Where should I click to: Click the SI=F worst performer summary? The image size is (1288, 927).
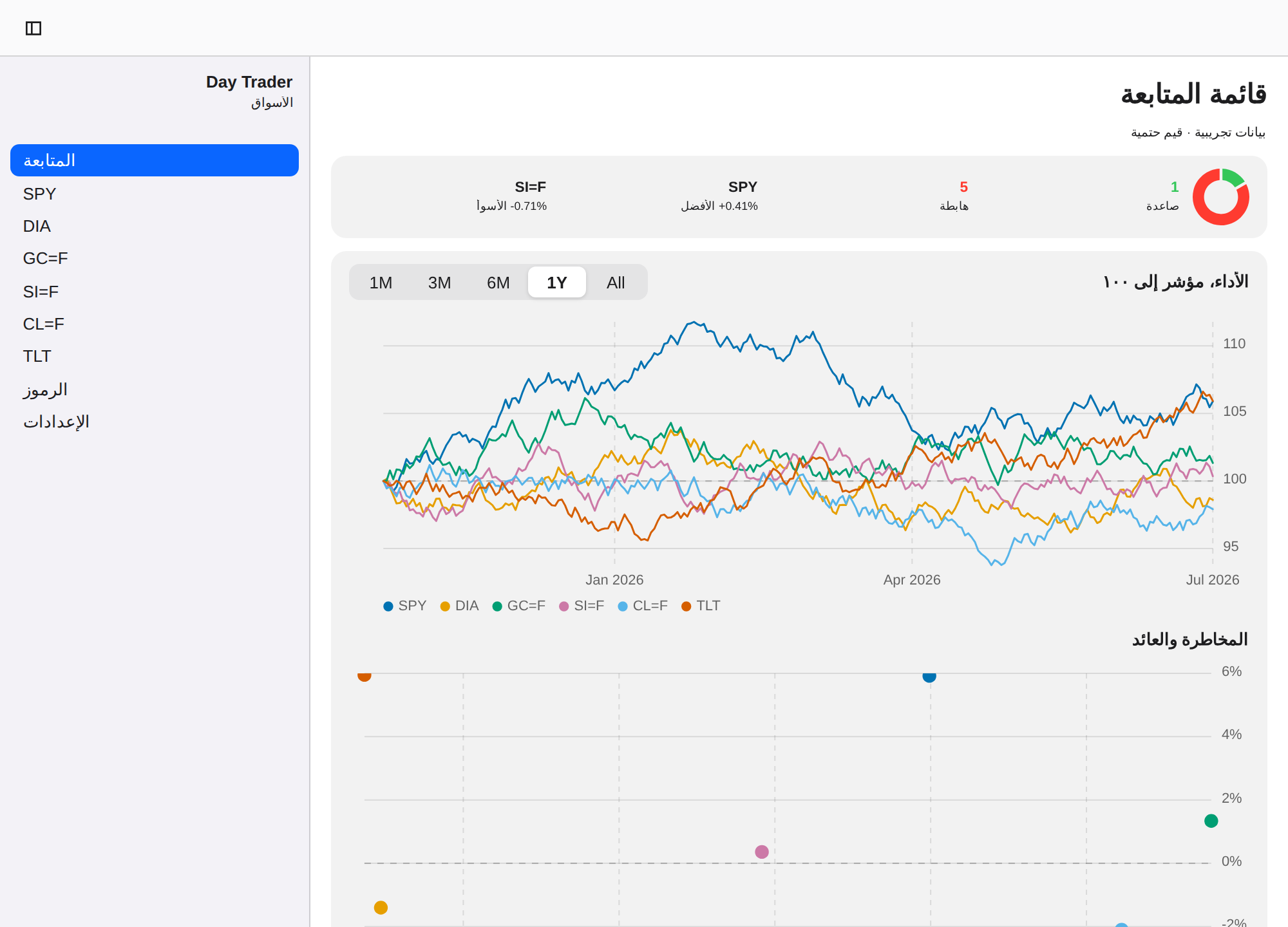tap(511, 196)
